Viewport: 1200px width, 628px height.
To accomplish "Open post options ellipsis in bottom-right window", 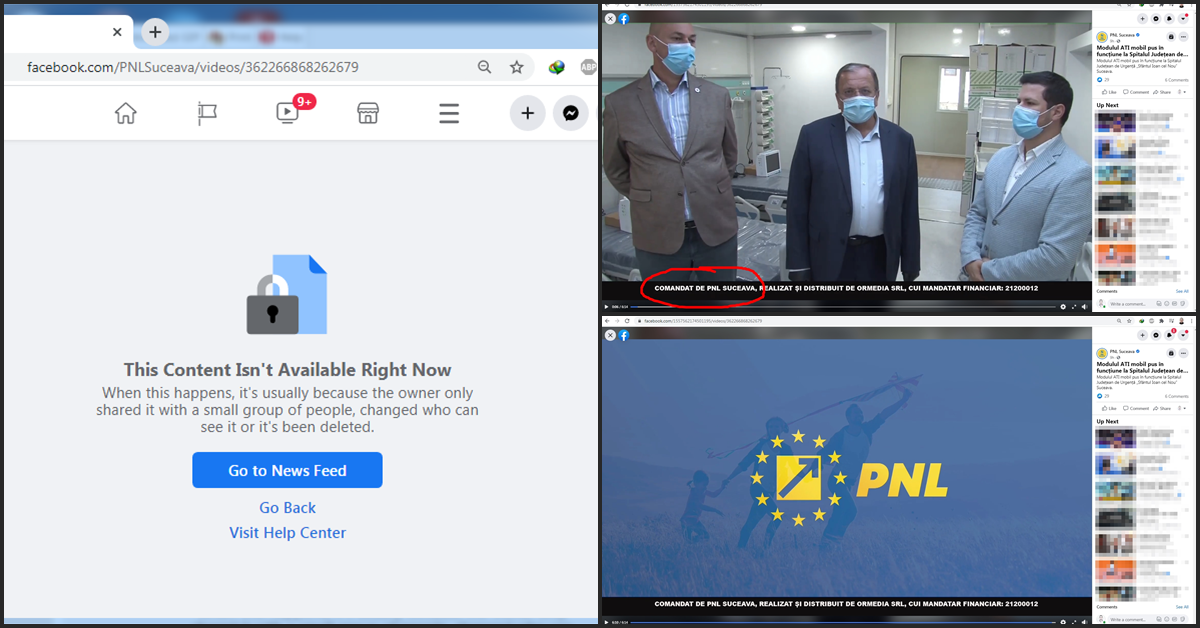I will click(1183, 353).
